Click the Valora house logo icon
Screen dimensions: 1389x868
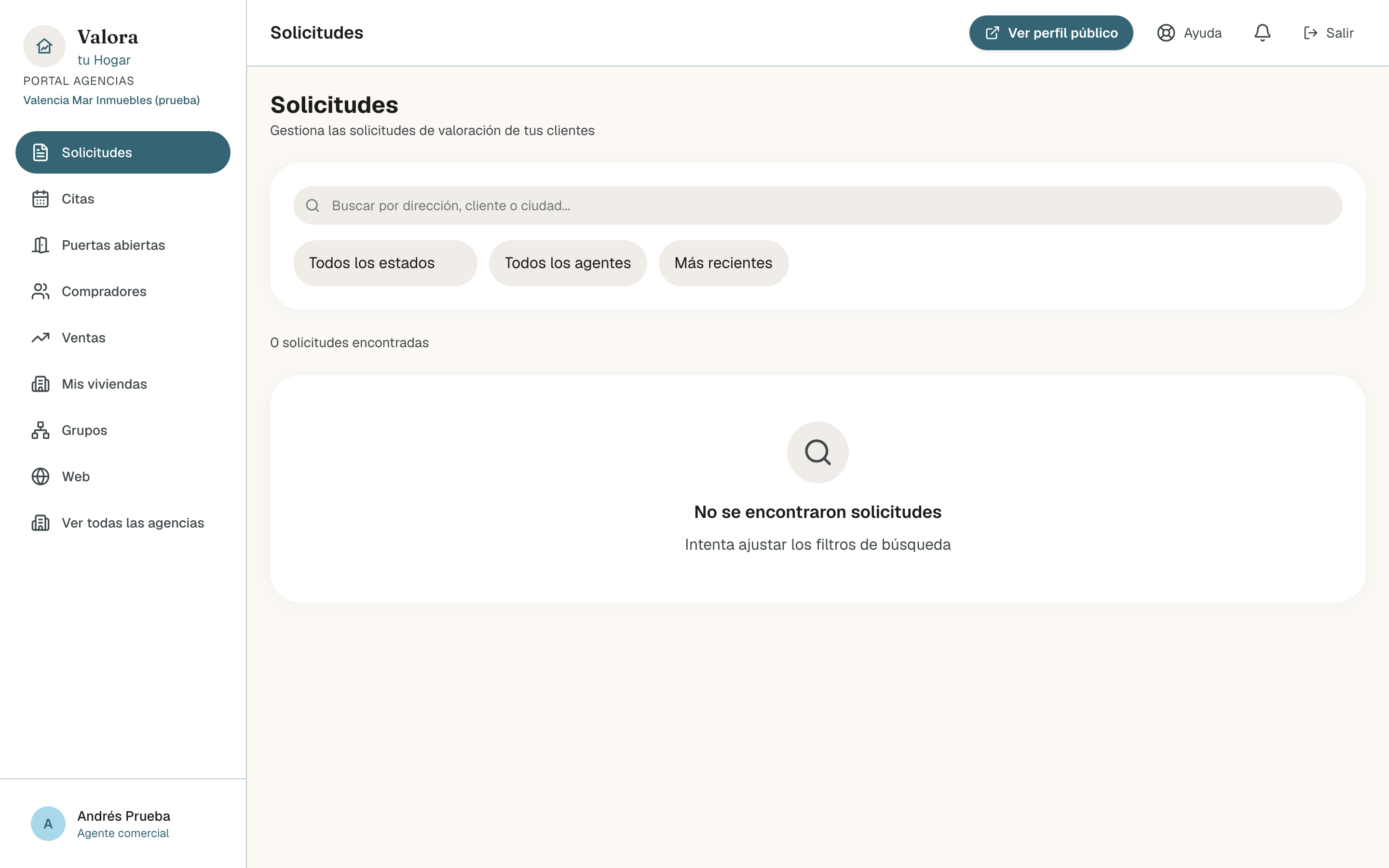[x=44, y=46]
